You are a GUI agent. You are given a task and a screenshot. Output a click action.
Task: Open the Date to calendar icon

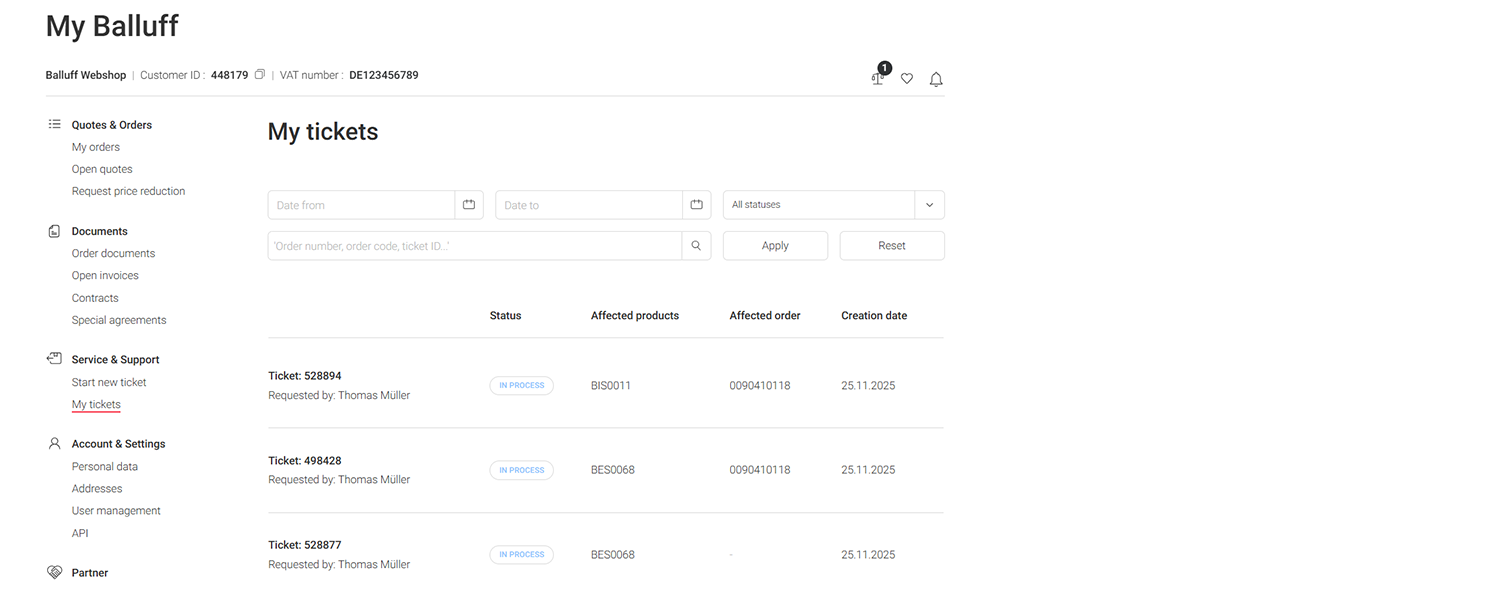coord(697,205)
